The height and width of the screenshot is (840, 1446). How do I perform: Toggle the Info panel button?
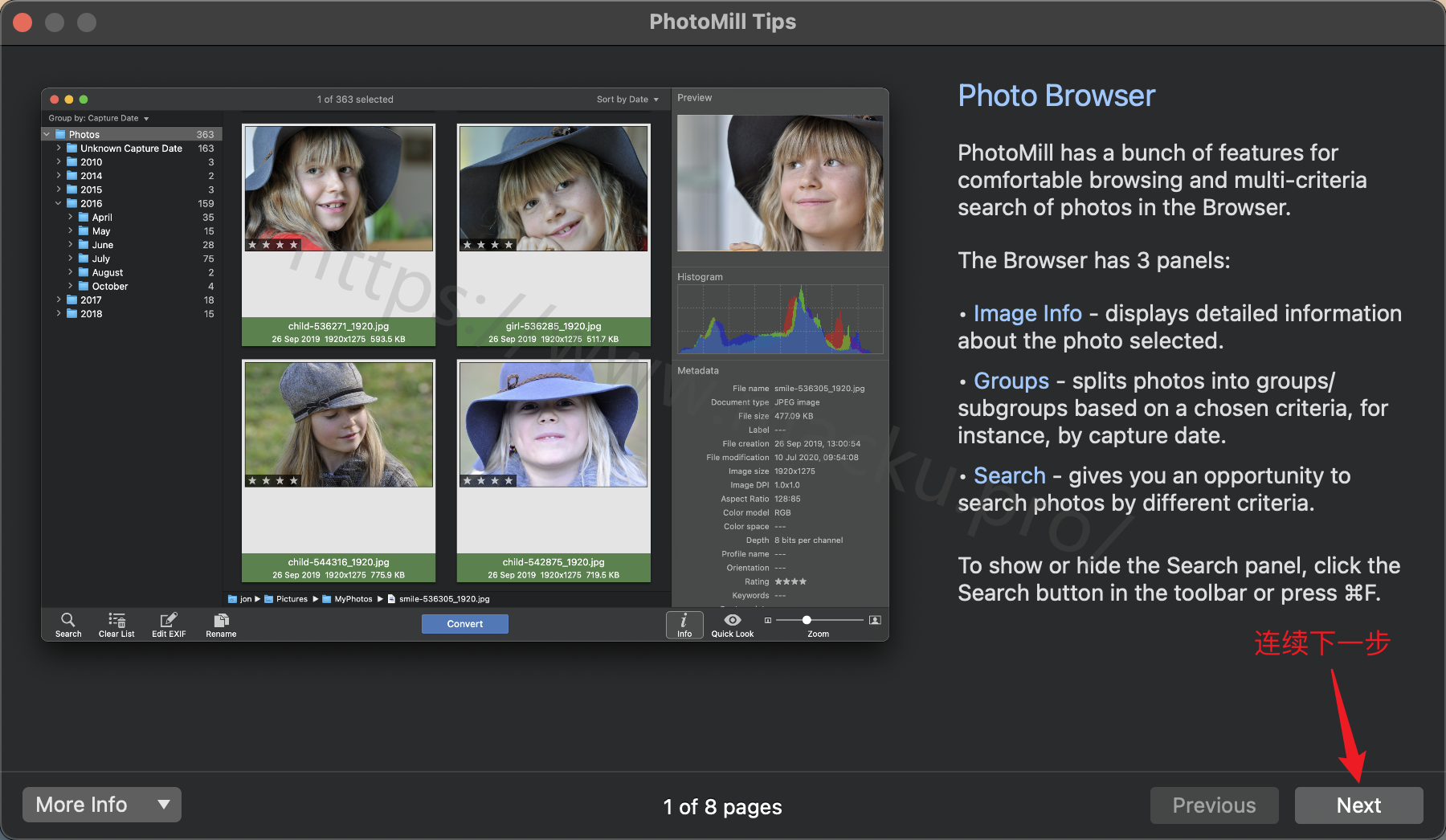click(684, 625)
